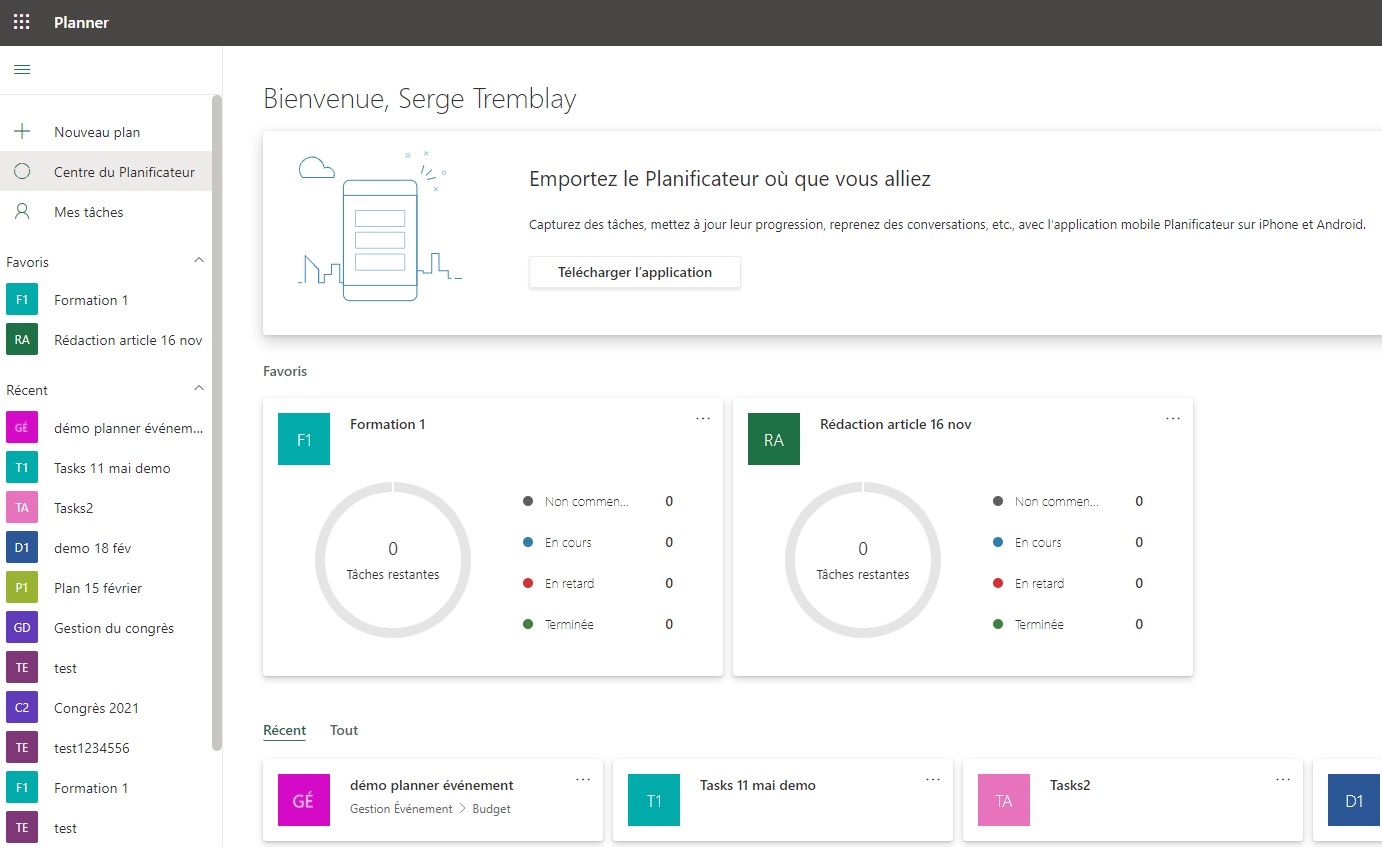This screenshot has height=847, width=1382.
Task: Open démo planner événem... in sidebar
Action: click(x=106, y=428)
